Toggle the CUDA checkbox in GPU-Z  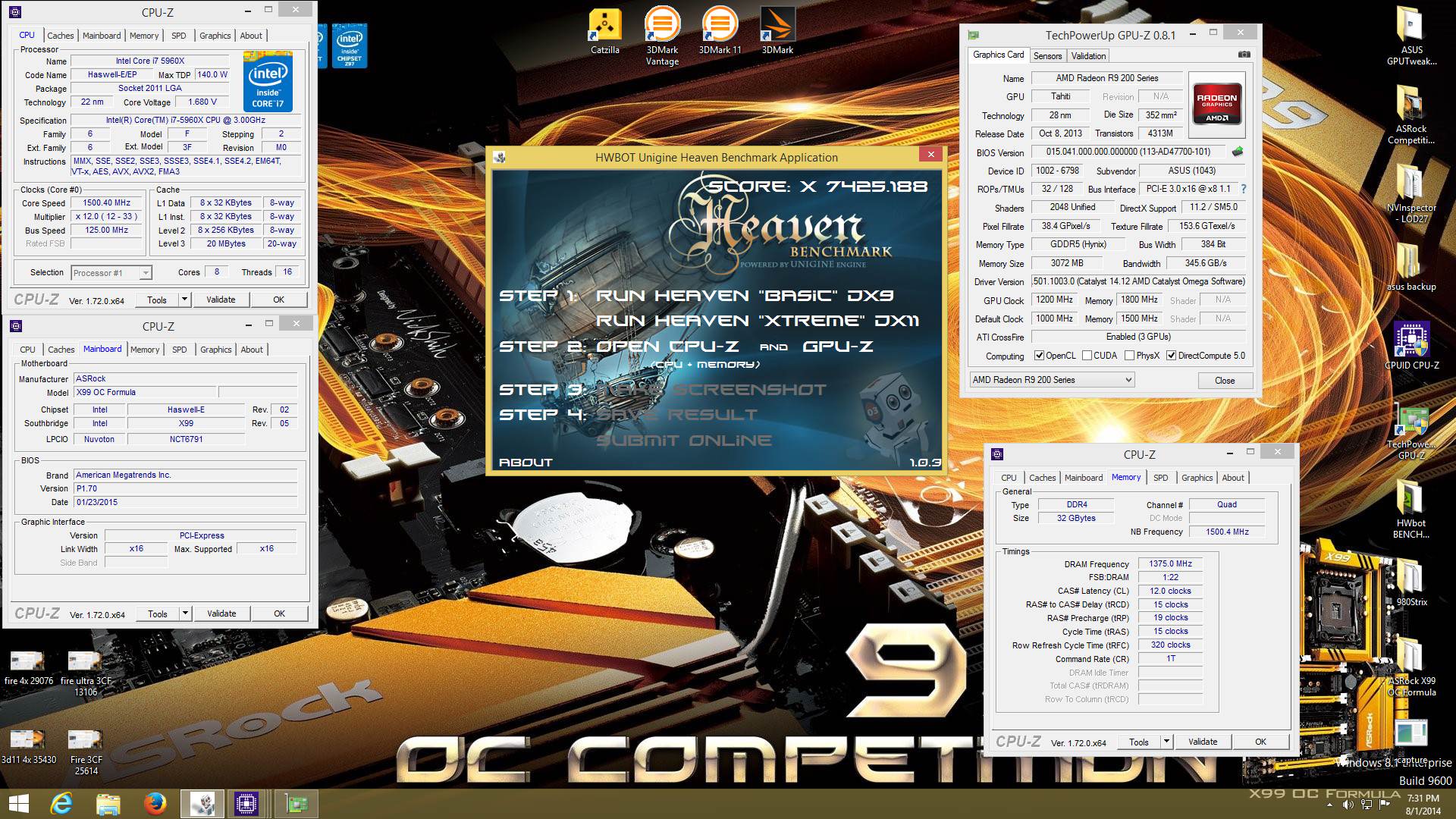coord(1087,356)
